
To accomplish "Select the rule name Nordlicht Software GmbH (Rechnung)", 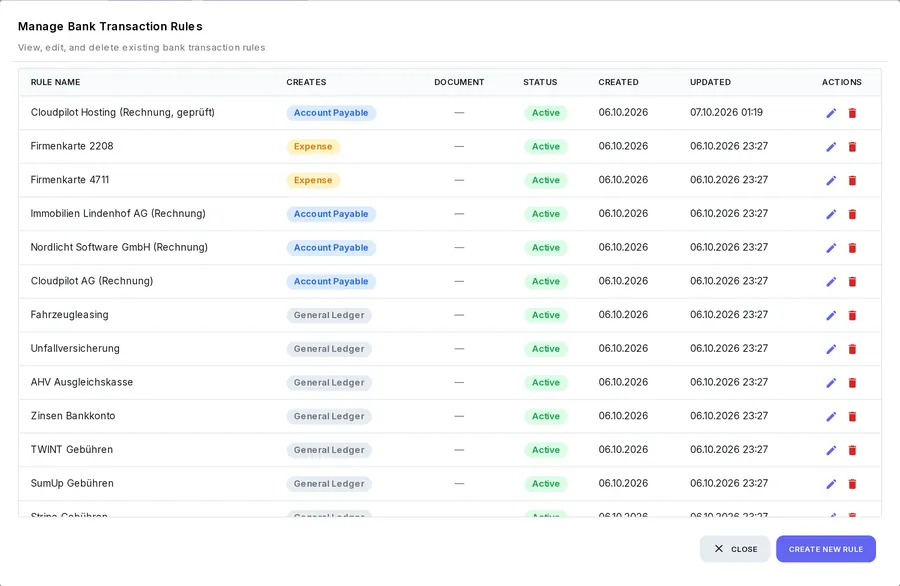I will [119, 247].
